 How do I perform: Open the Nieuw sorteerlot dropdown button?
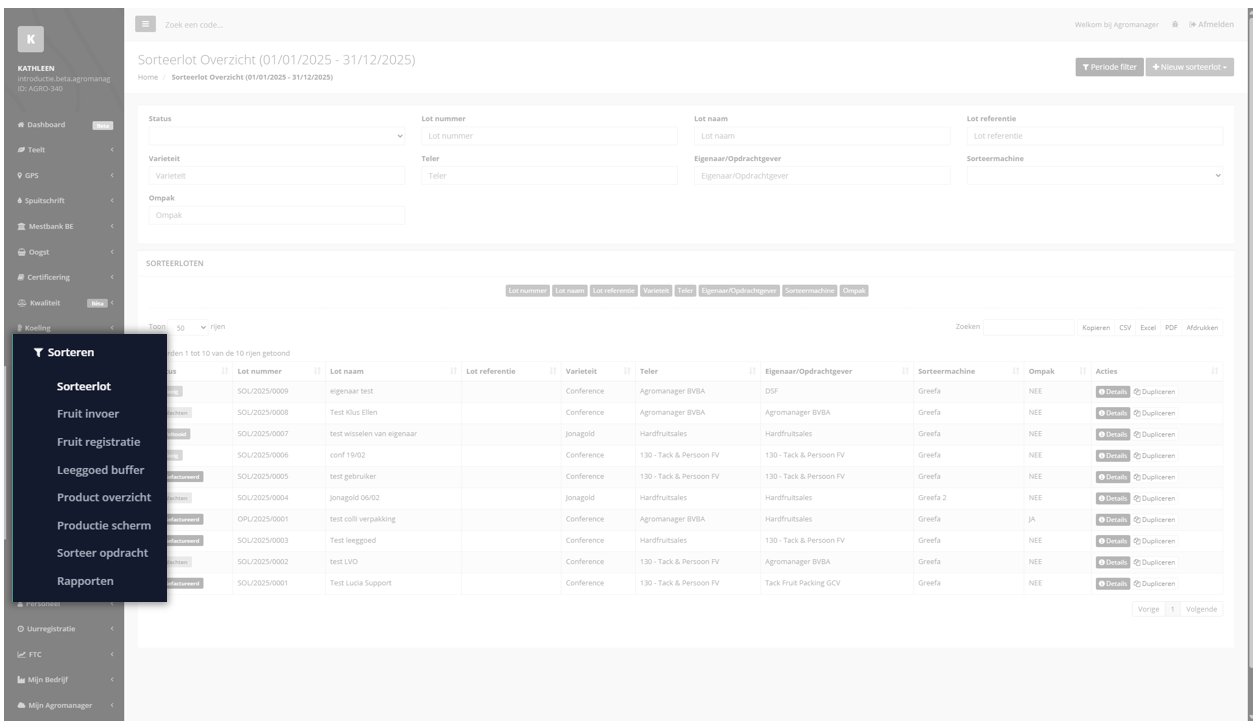pos(1189,67)
